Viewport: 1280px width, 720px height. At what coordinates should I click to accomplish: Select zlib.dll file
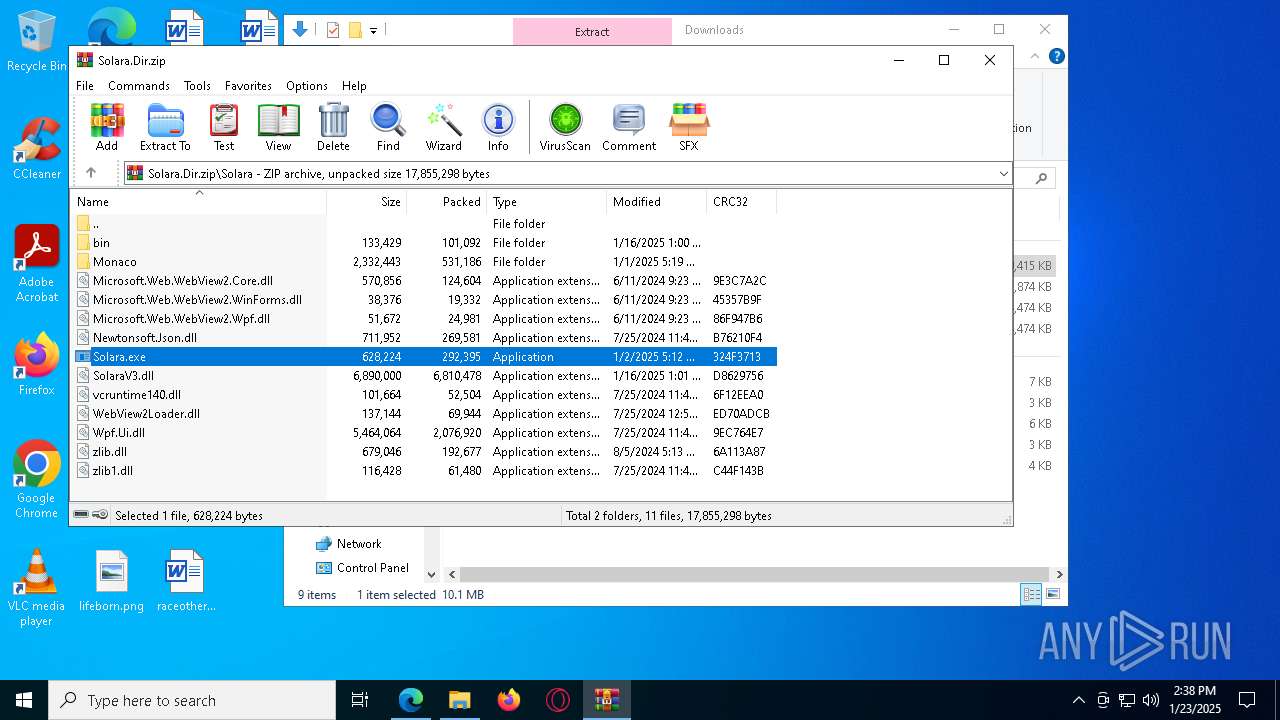(x=425, y=452)
